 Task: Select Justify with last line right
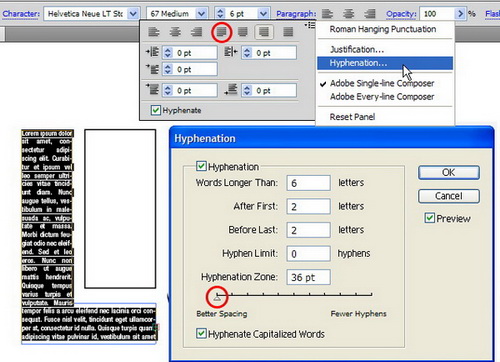point(264,32)
